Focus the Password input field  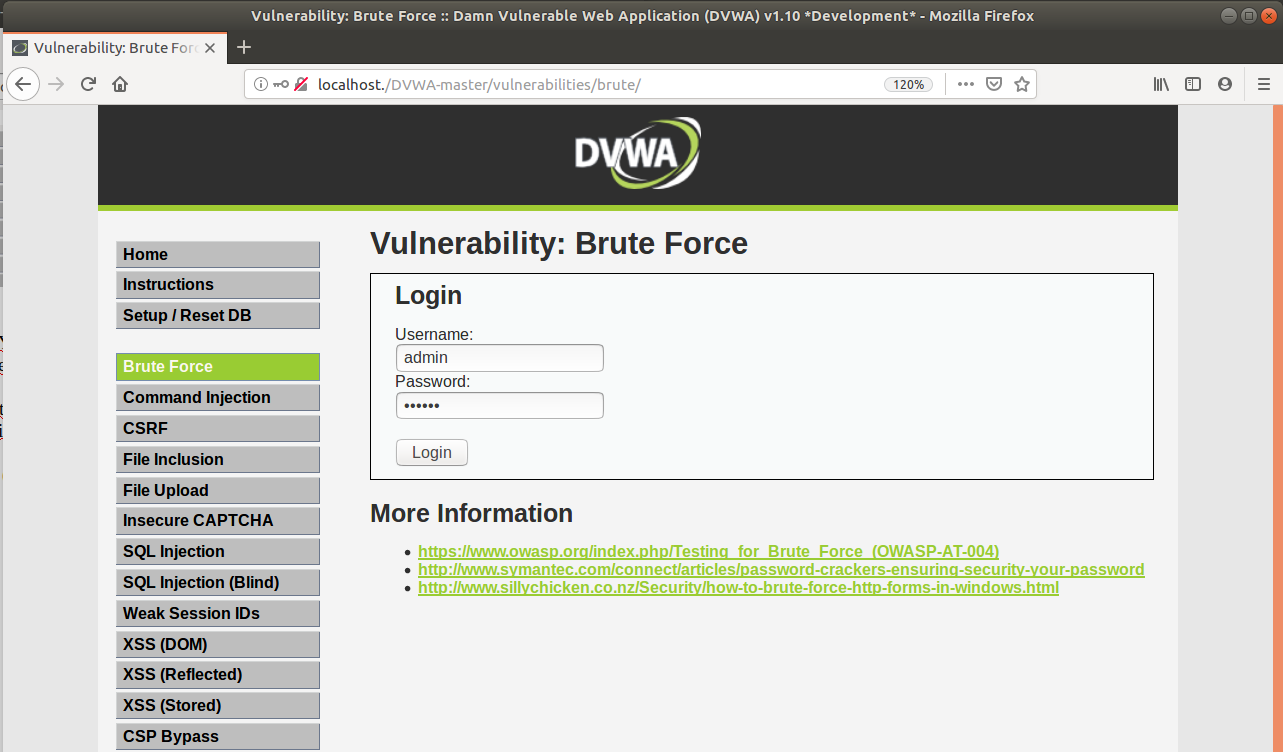point(500,405)
